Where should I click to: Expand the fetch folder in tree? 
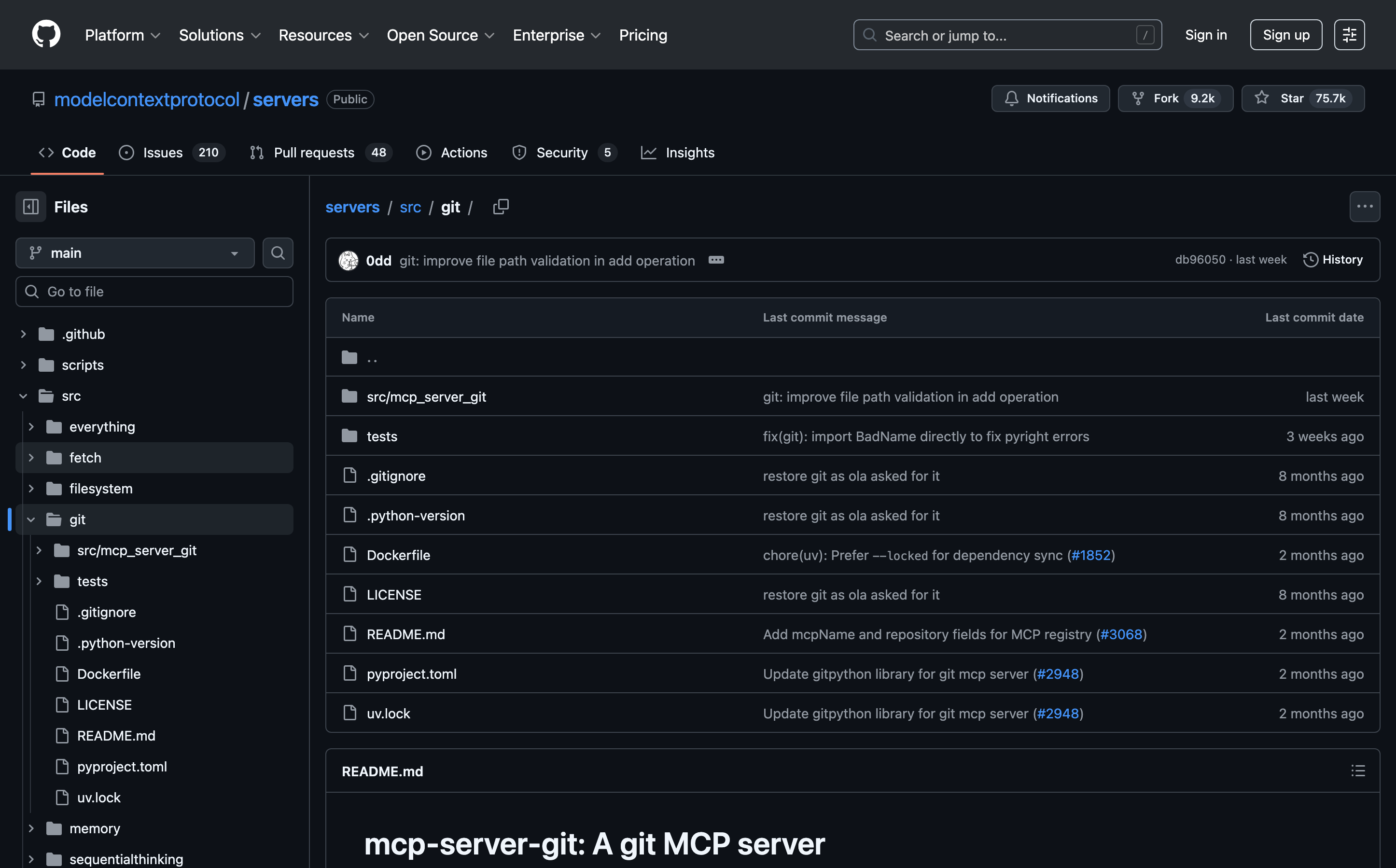[x=31, y=458]
